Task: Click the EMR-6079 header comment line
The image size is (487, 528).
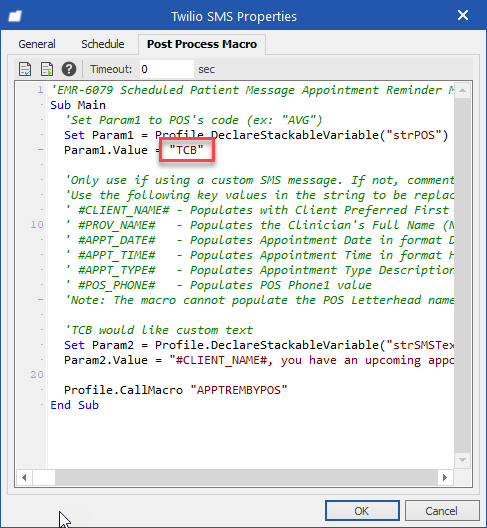Action: point(252,90)
